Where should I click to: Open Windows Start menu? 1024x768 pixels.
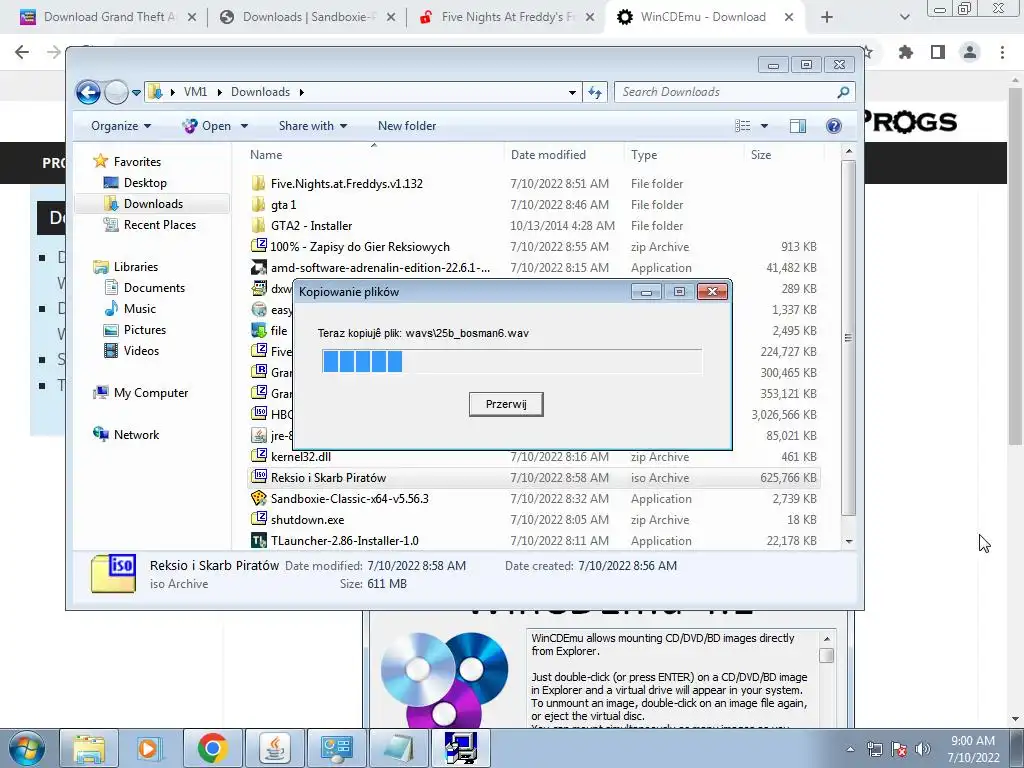point(26,748)
